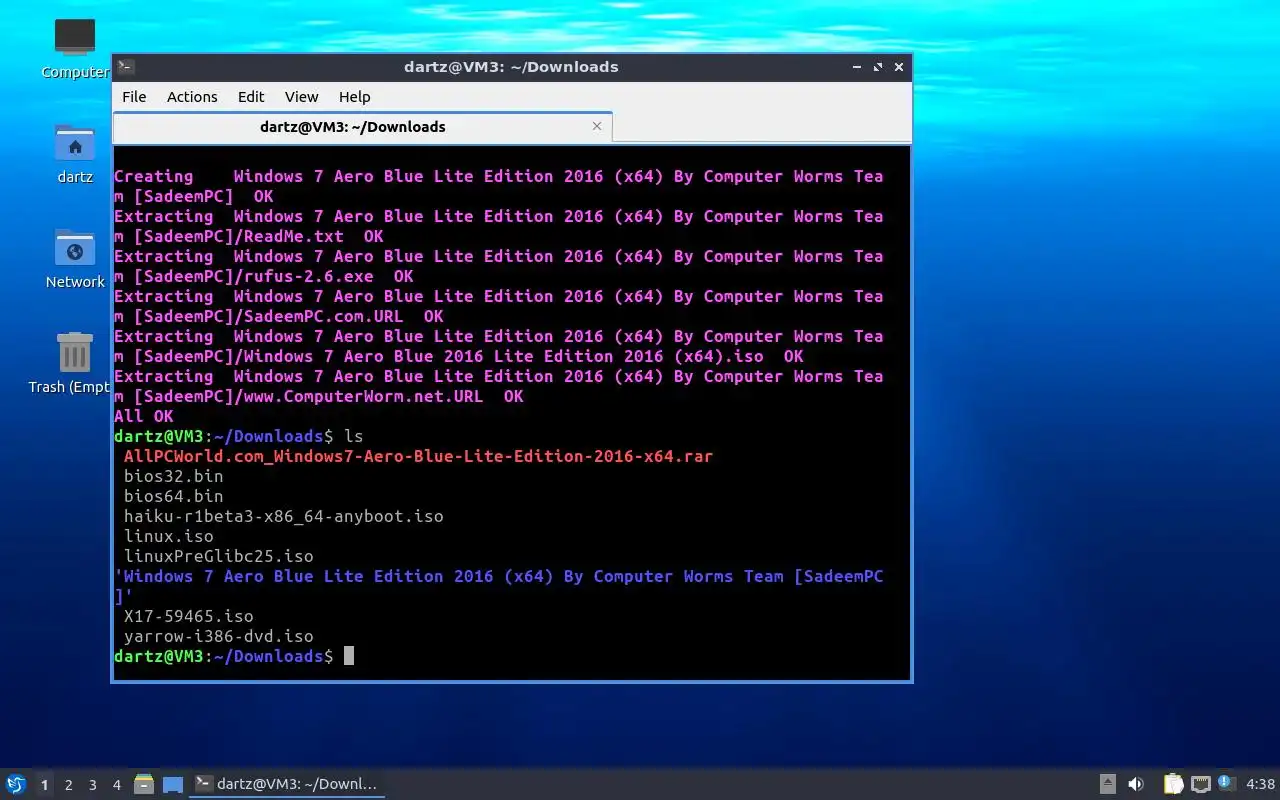
Task: Open the Network desktop icon
Action: click(75, 258)
